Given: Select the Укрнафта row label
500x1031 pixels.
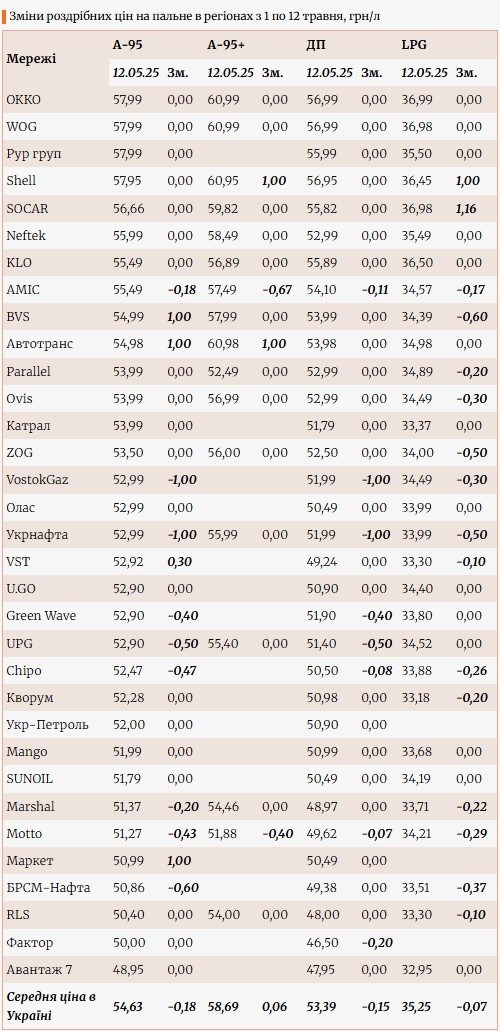Looking at the screenshot, I should point(37,535).
